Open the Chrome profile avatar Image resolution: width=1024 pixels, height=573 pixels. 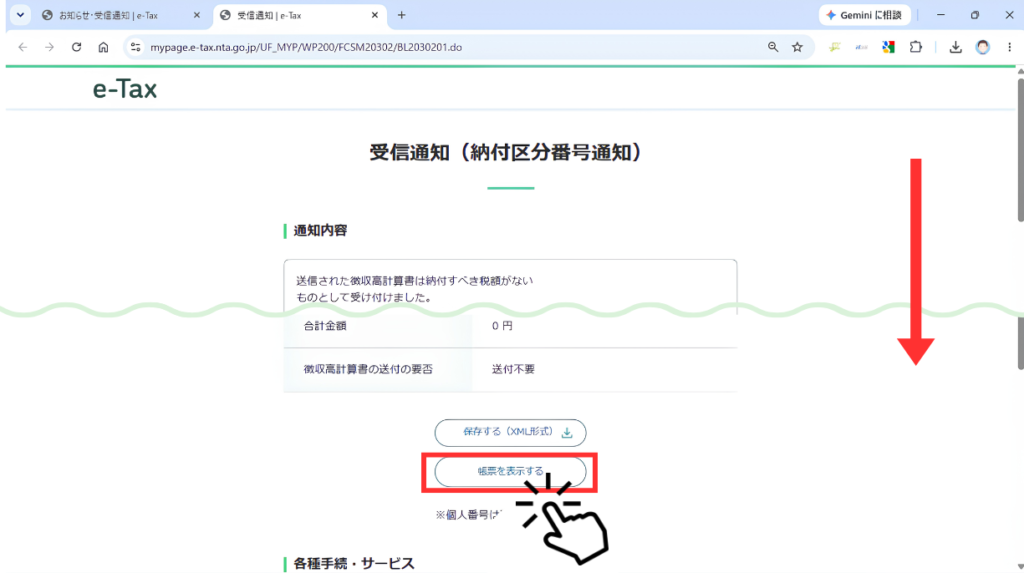[983, 47]
